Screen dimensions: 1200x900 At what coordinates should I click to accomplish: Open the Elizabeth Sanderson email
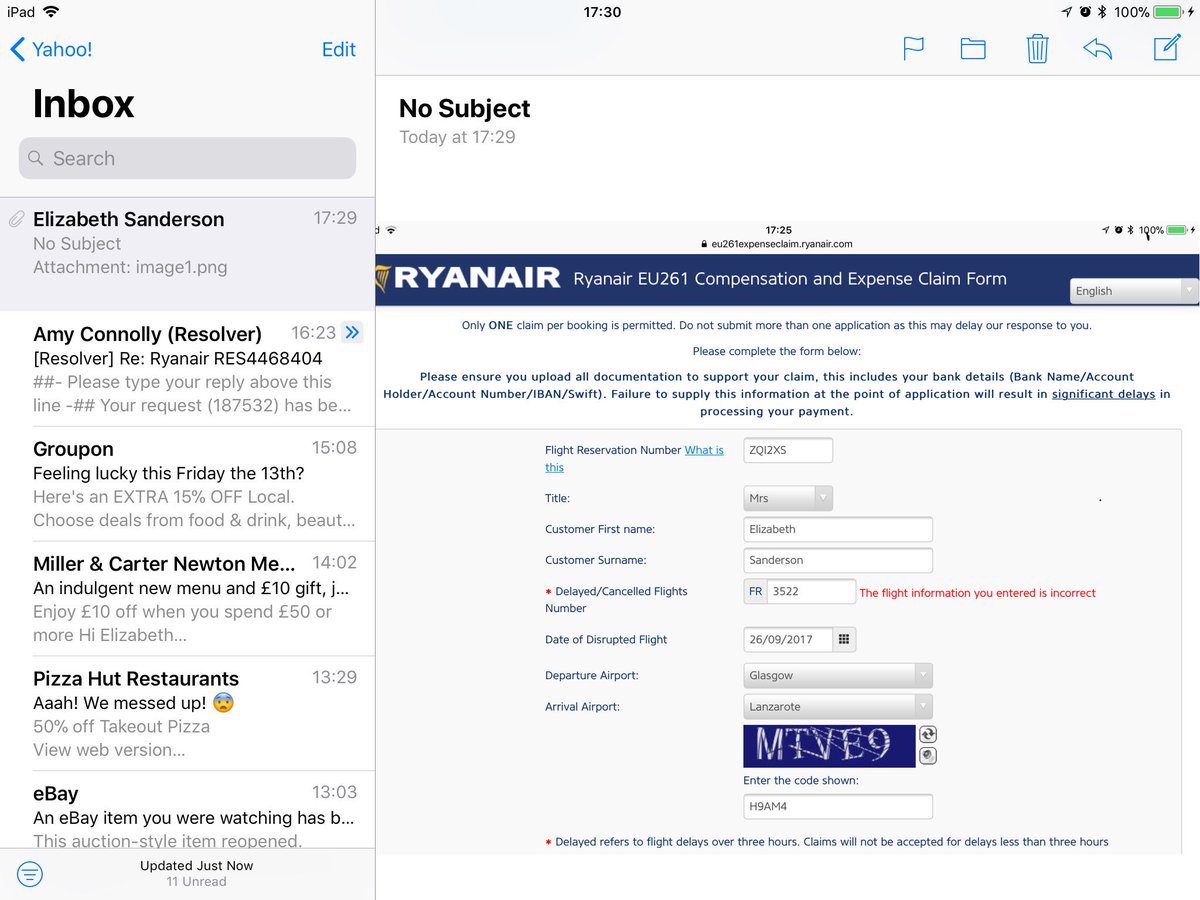(187, 254)
